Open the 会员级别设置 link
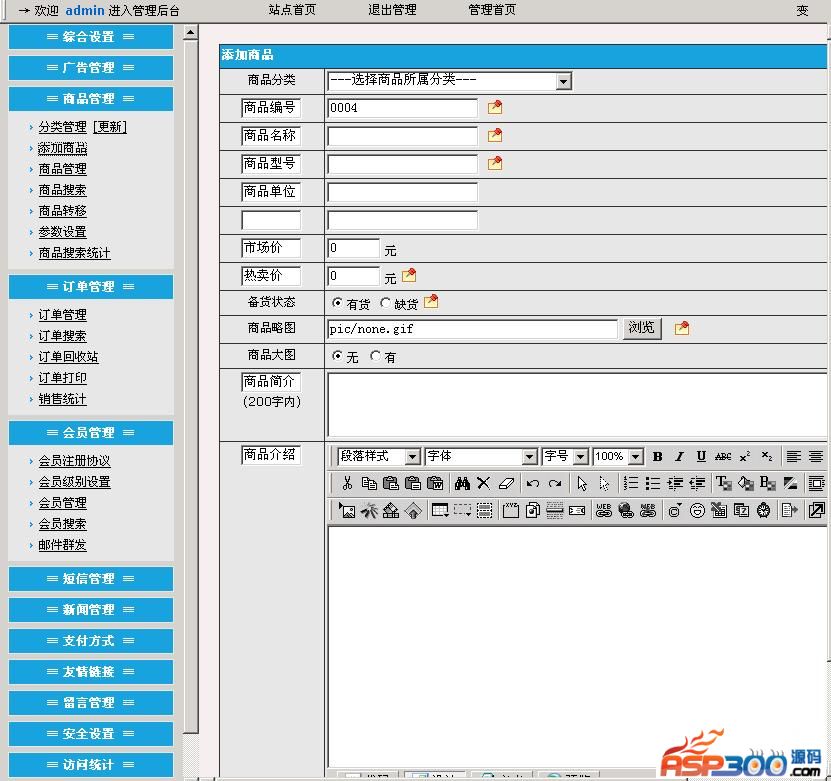Image resolution: width=831 pixels, height=781 pixels. [x=75, y=482]
